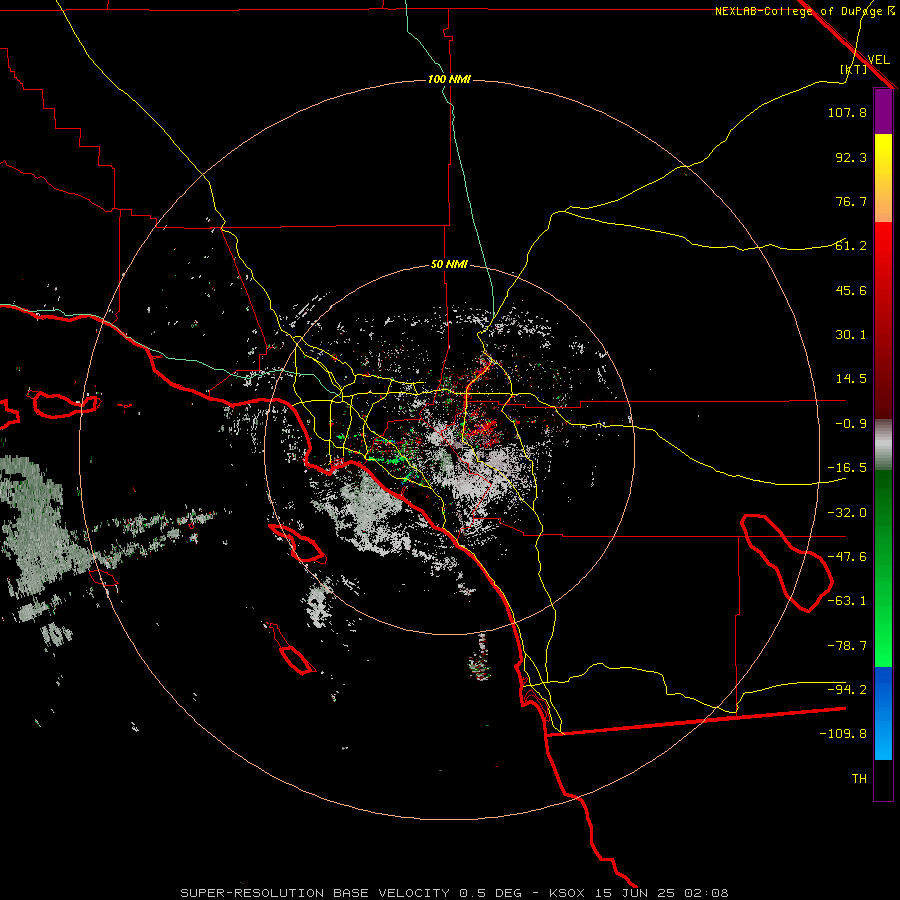Click the -0.9 velocity scale value
900x900 pixels.
(851, 424)
